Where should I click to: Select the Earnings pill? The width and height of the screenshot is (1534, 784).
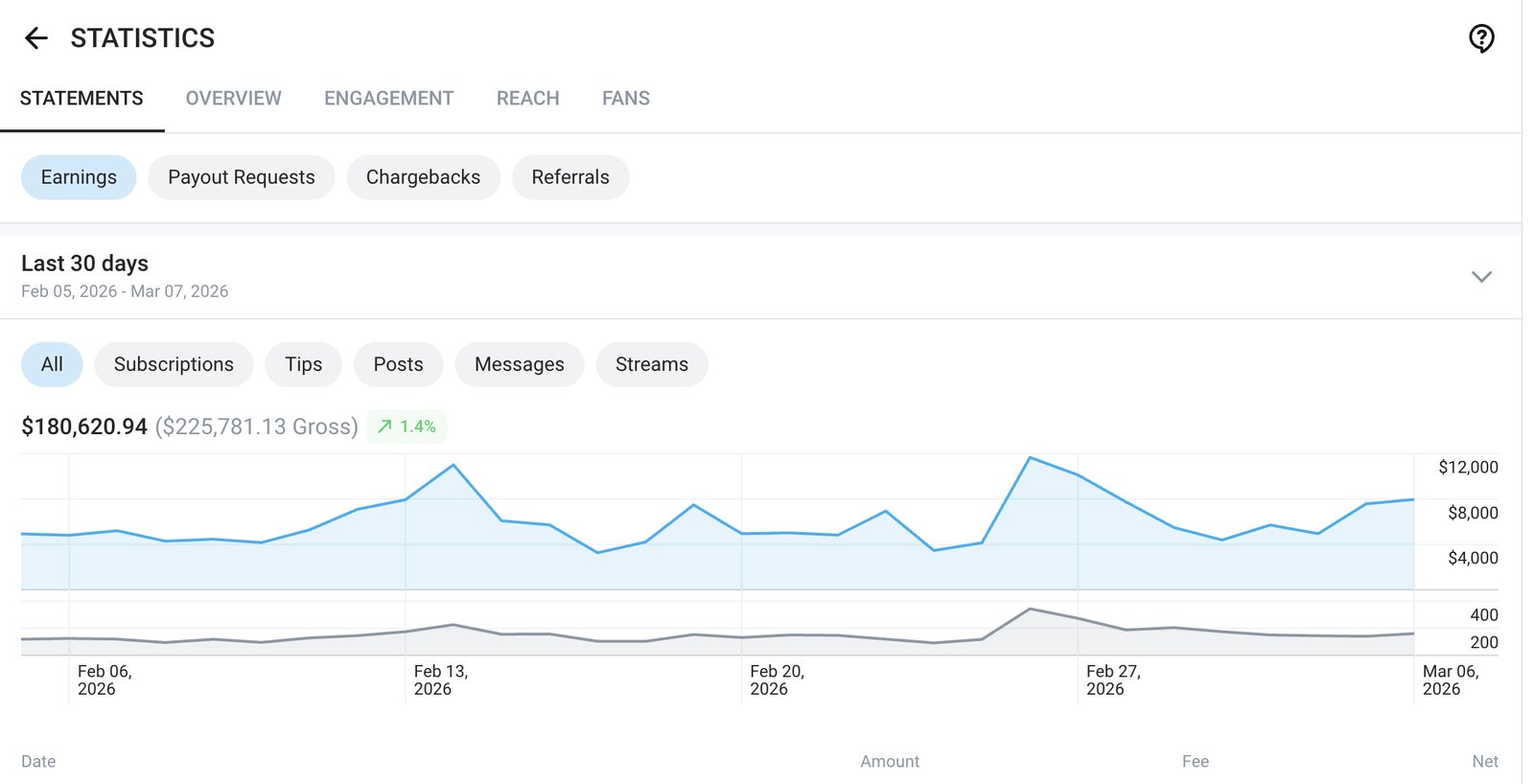(79, 177)
